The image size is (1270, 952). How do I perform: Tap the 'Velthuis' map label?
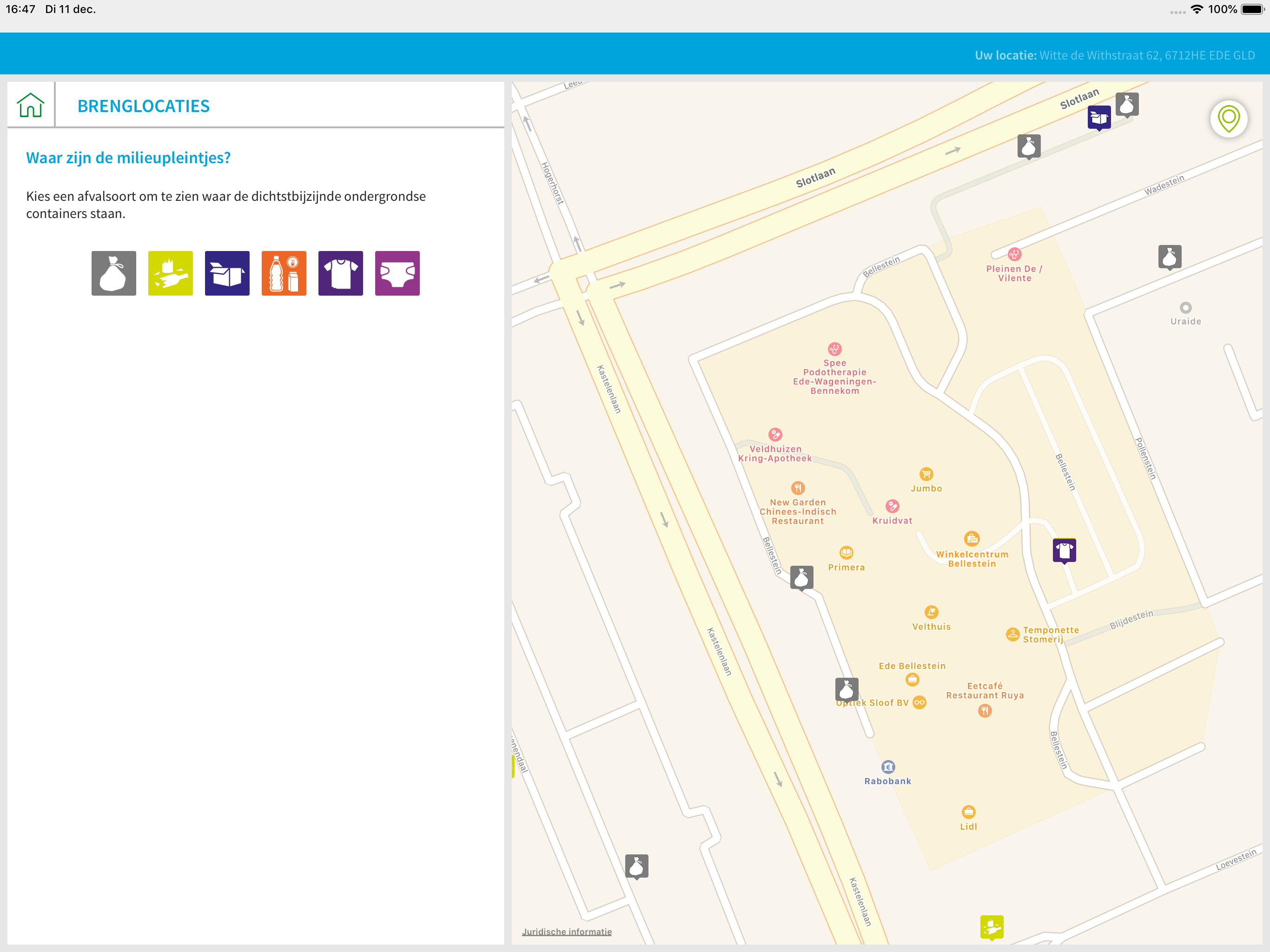click(x=931, y=627)
